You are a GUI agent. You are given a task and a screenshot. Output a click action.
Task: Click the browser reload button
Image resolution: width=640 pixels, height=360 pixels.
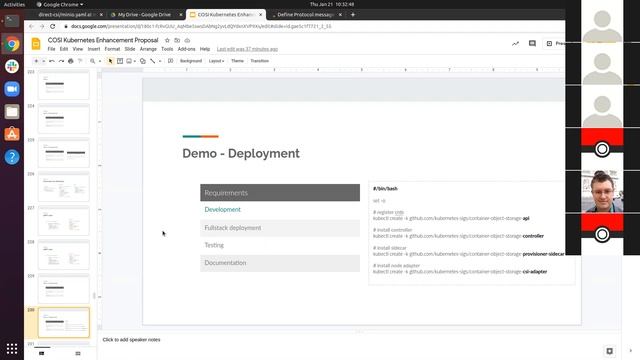click(x=53, y=26)
